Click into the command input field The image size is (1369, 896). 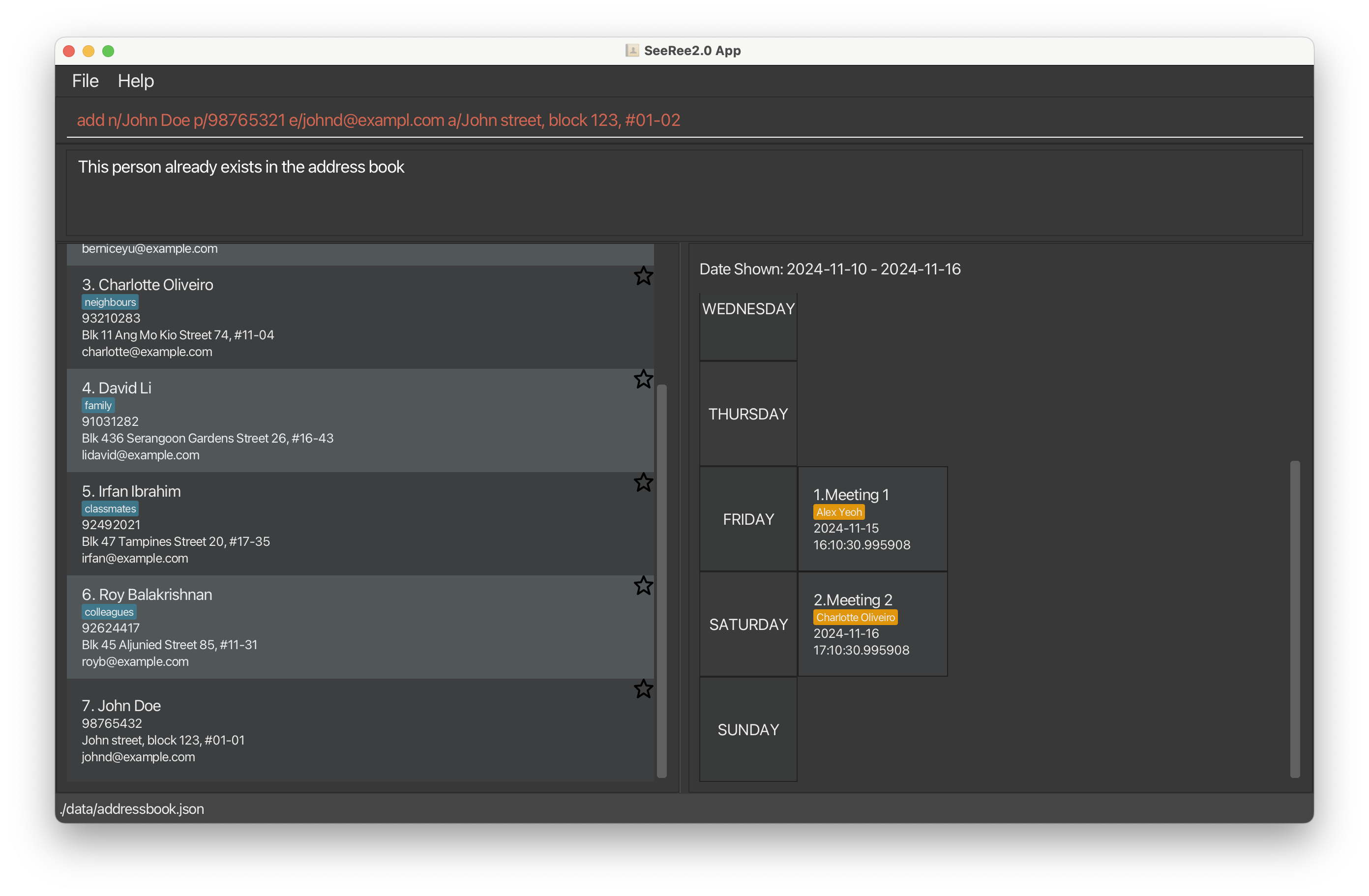[684, 120]
